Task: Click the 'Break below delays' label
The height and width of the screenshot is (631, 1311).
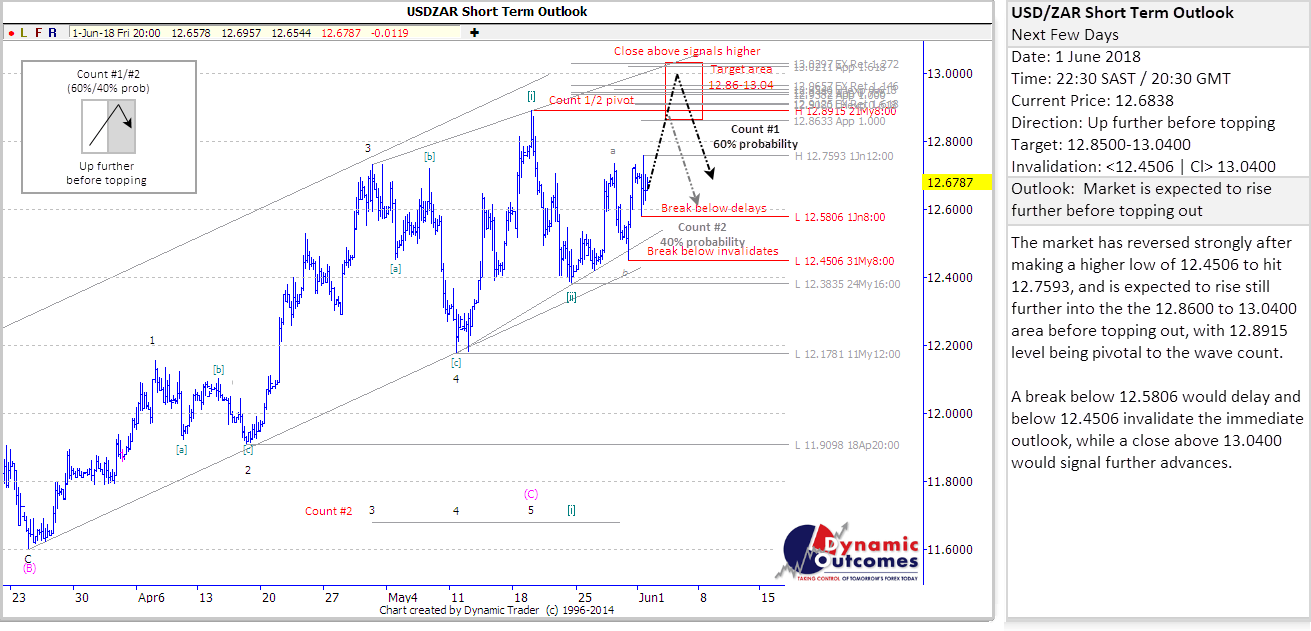Action: [714, 208]
